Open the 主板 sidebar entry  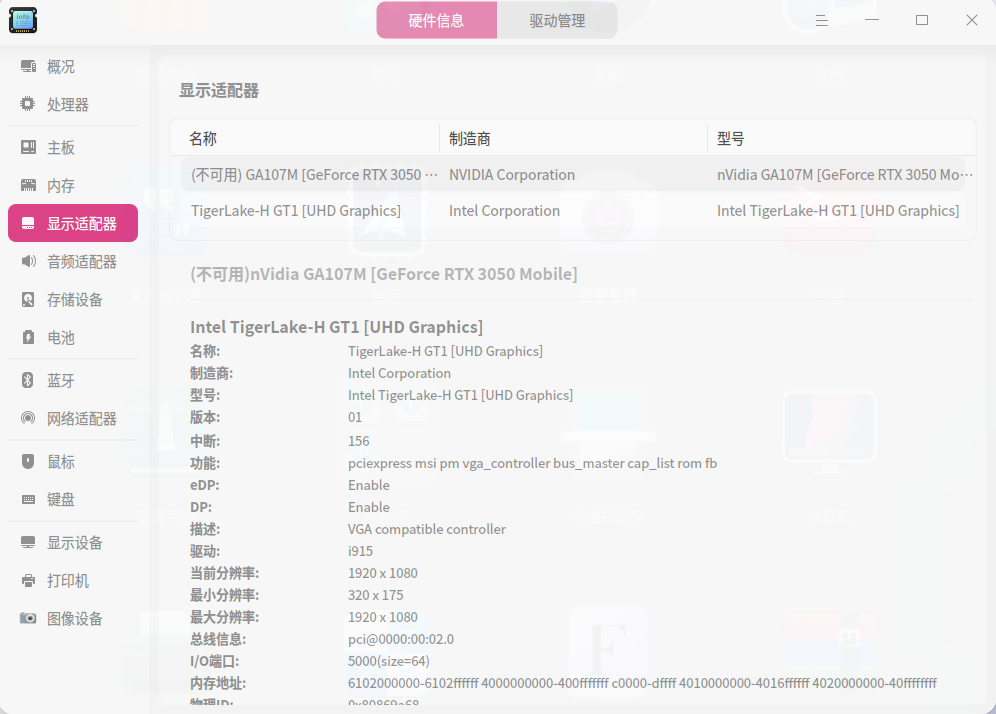coord(73,147)
